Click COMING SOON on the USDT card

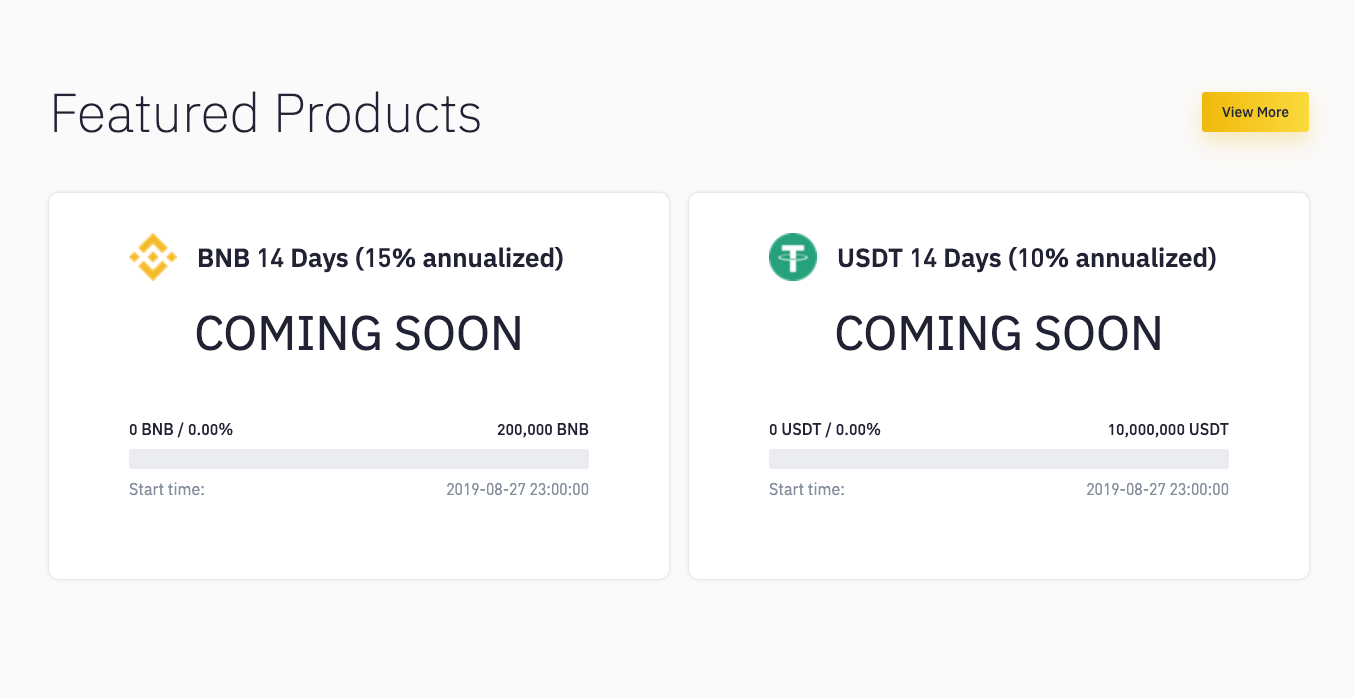(x=999, y=333)
